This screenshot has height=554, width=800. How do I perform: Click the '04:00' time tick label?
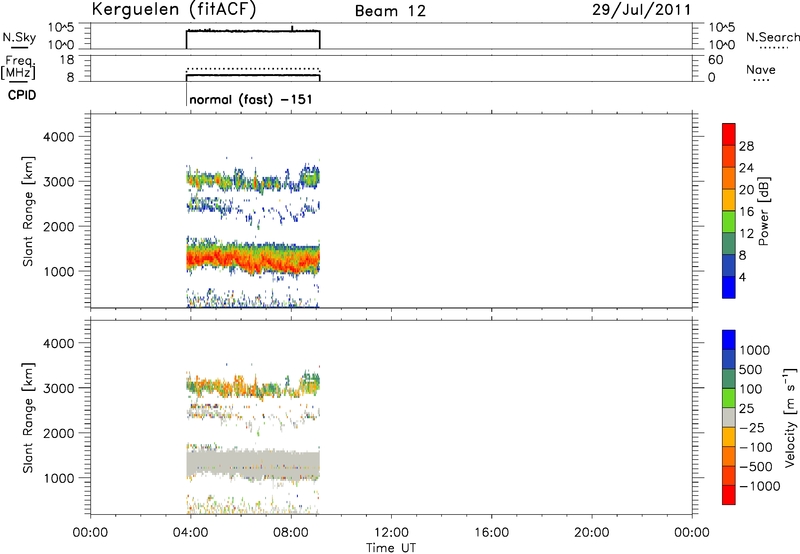190,533
